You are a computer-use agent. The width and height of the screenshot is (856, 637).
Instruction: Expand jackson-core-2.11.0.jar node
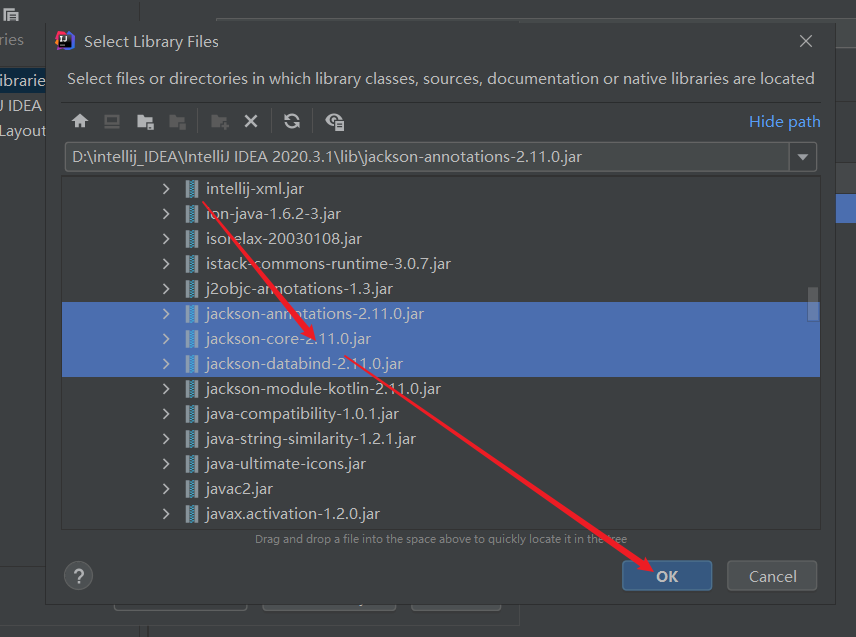click(166, 339)
